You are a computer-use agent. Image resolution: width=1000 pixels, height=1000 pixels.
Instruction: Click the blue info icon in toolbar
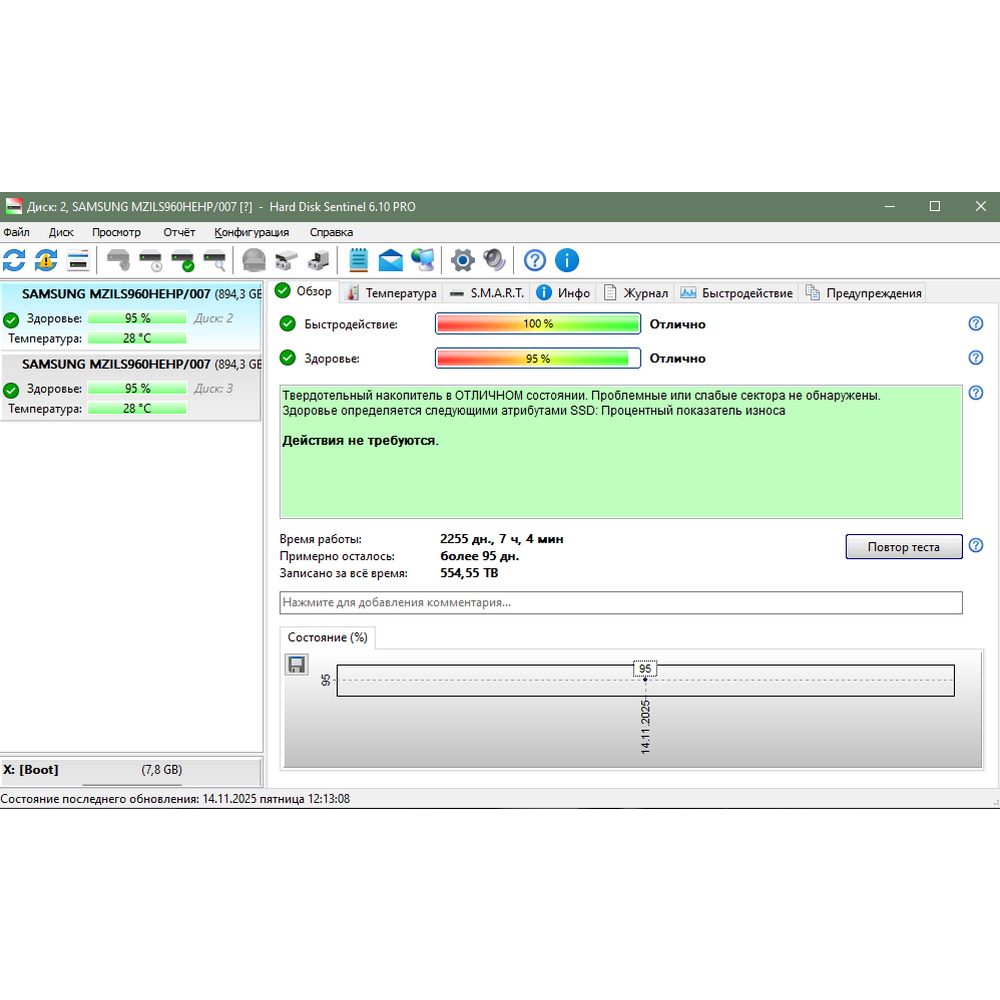[567, 261]
